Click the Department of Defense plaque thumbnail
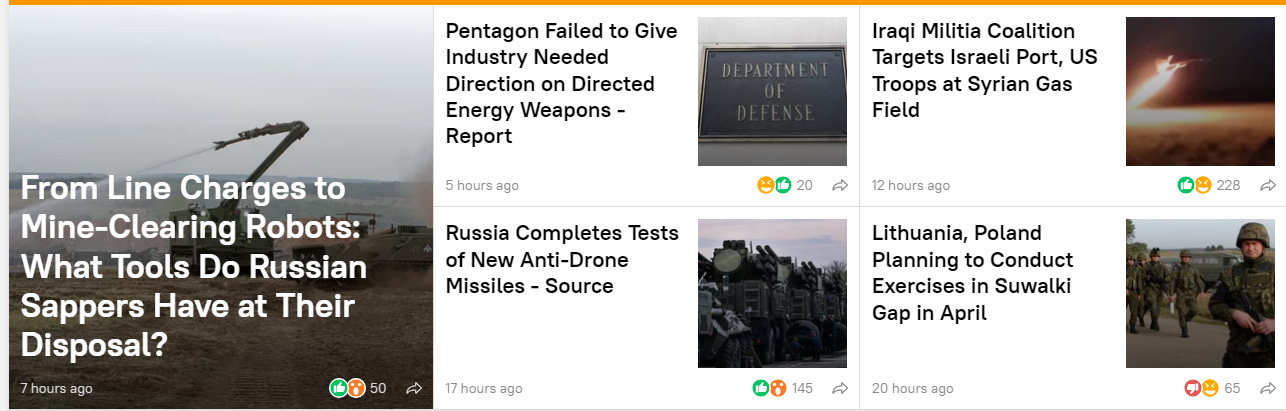 click(772, 92)
